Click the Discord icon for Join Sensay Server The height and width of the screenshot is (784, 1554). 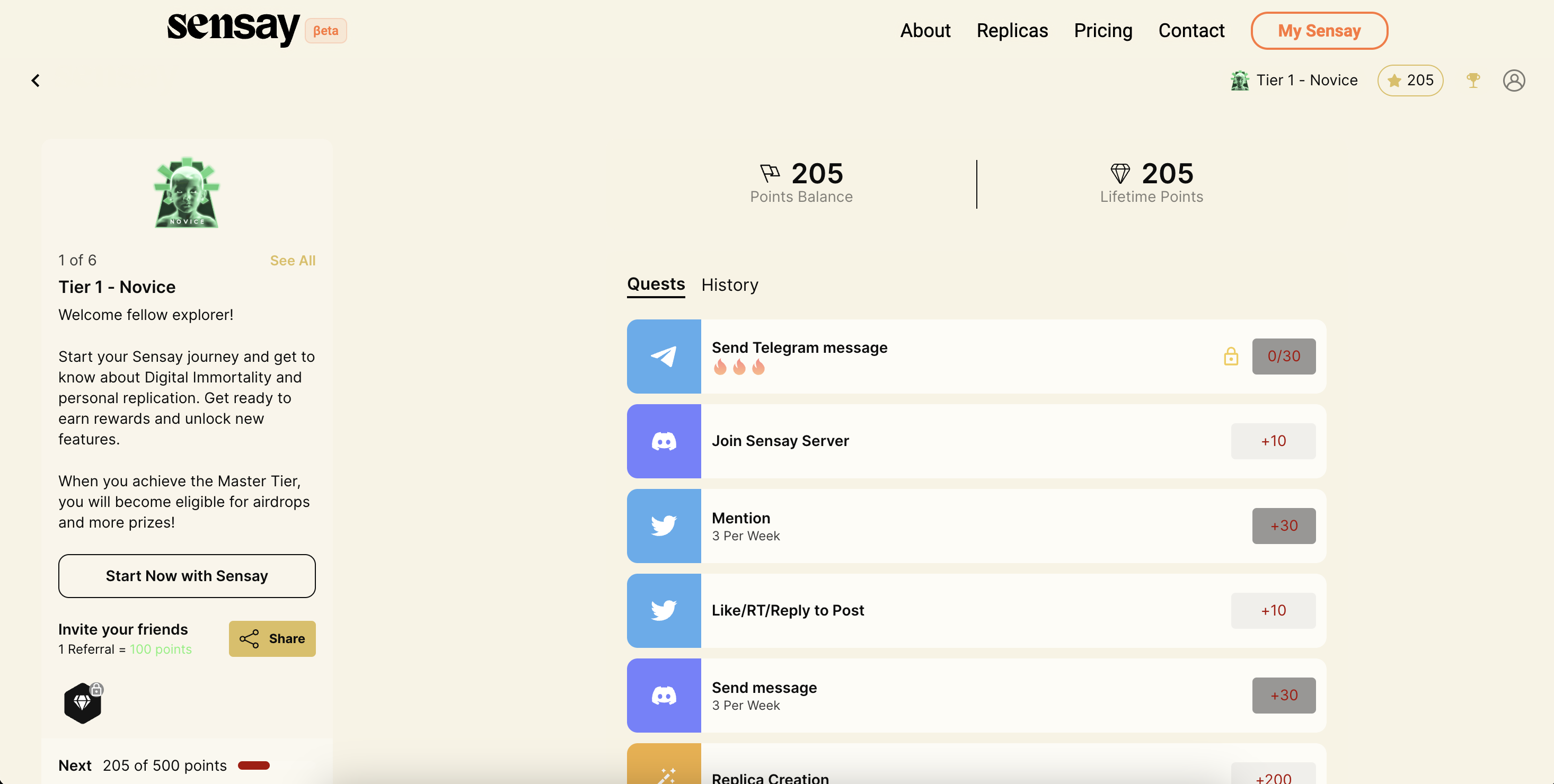pos(664,441)
